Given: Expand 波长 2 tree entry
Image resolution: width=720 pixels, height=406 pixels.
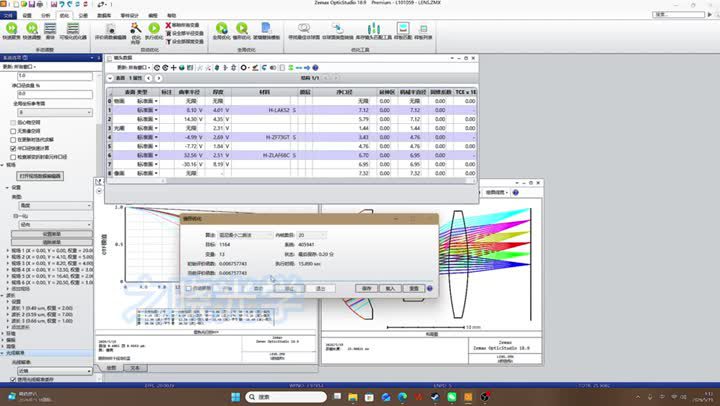Looking at the screenshot, I should click(8, 315).
